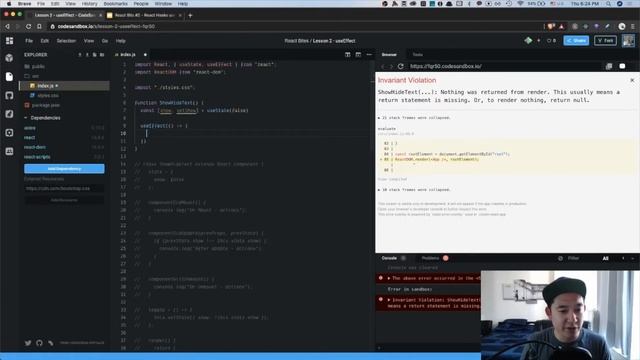Select the Console tab in bottom panel
This screenshot has width=640, height=360.
click(389, 258)
